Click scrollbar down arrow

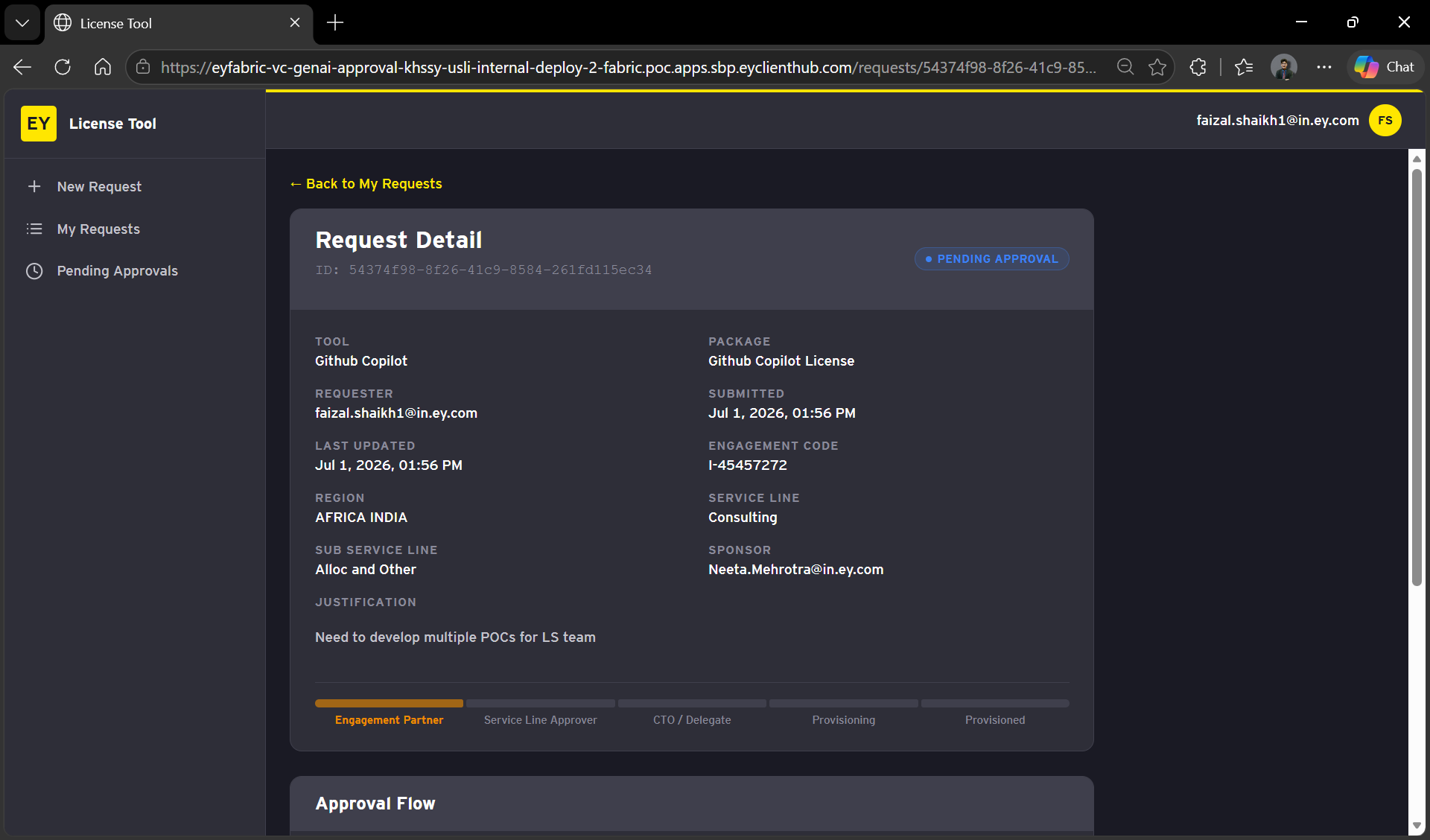[1417, 826]
